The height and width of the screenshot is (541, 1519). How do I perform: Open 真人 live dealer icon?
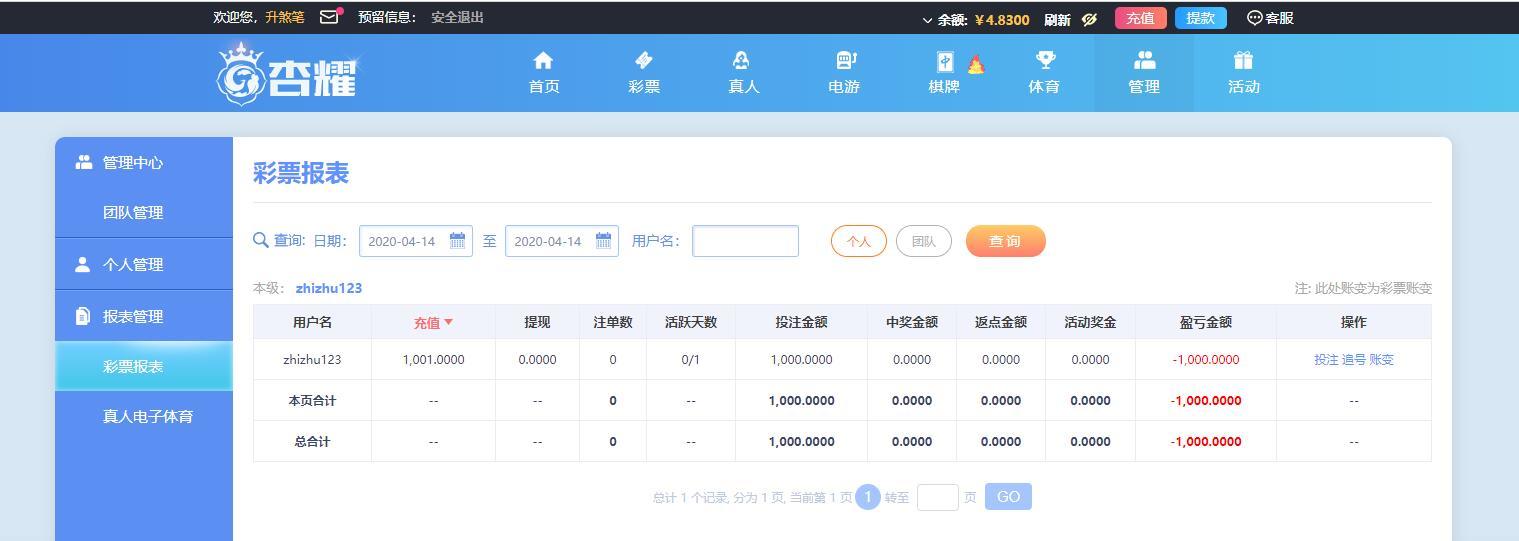(x=741, y=61)
